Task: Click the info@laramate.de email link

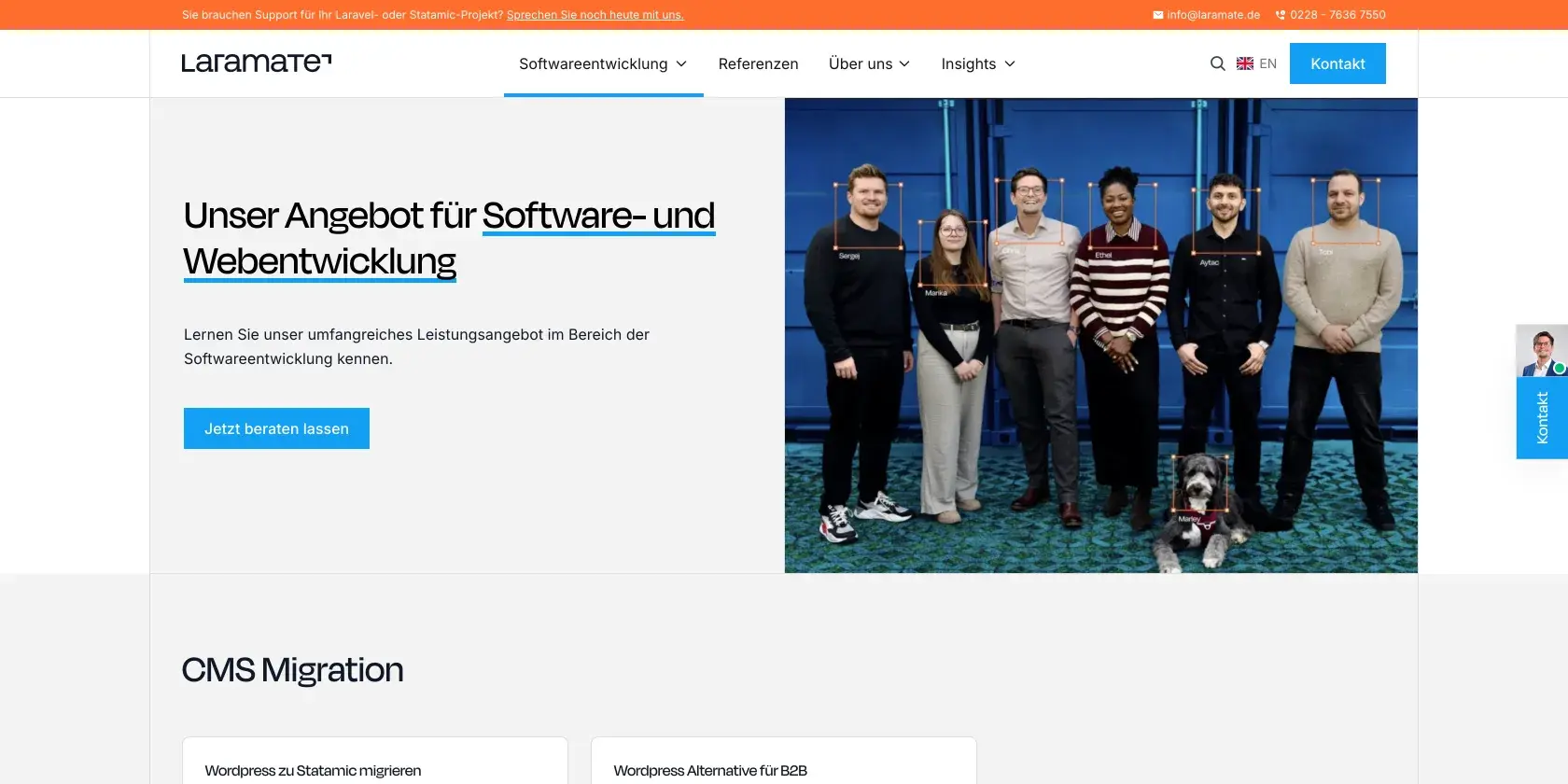Action: [x=1213, y=15]
